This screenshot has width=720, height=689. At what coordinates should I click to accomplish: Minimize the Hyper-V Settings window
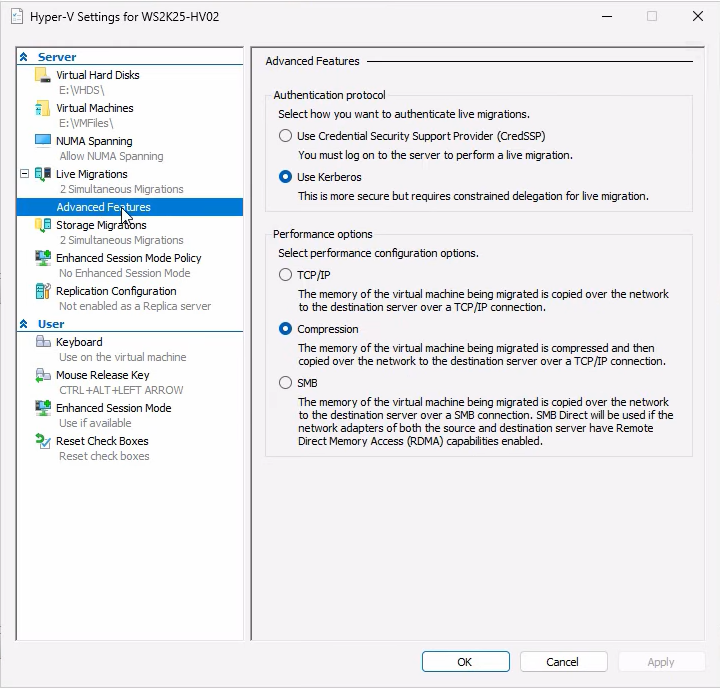(607, 17)
